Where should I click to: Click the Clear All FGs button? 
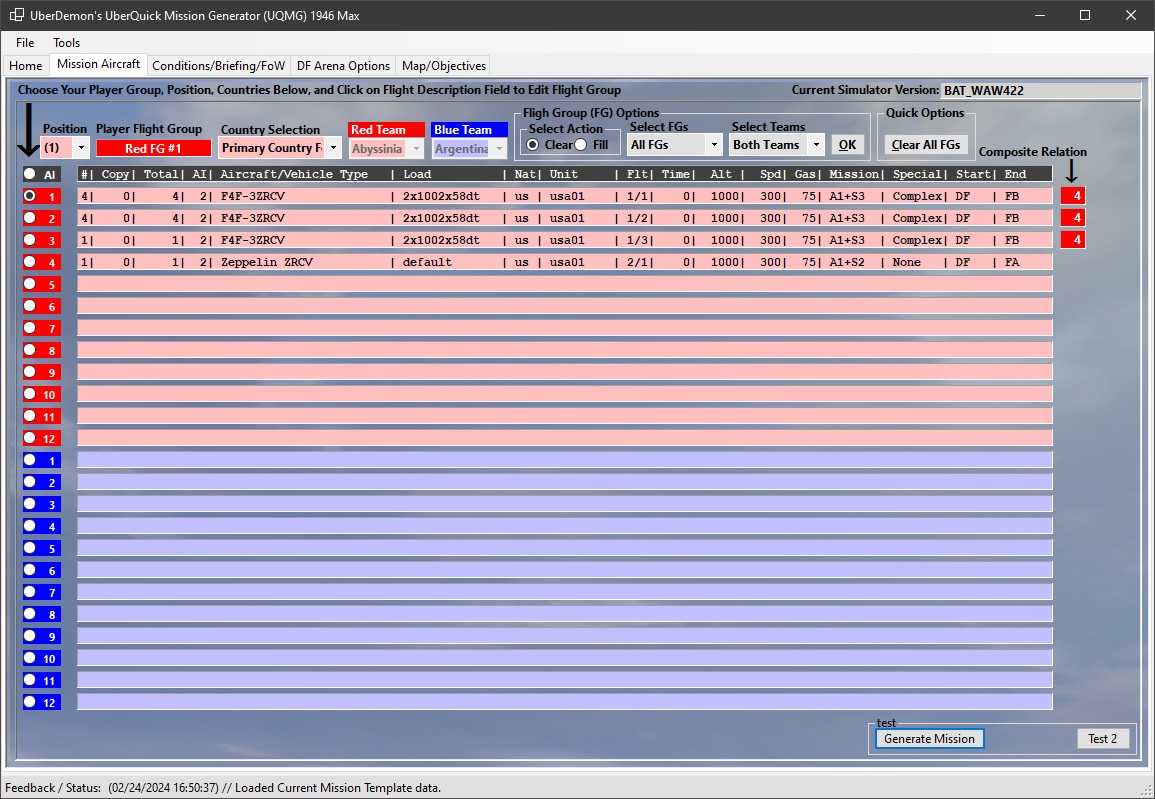pyautogui.click(x=926, y=145)
